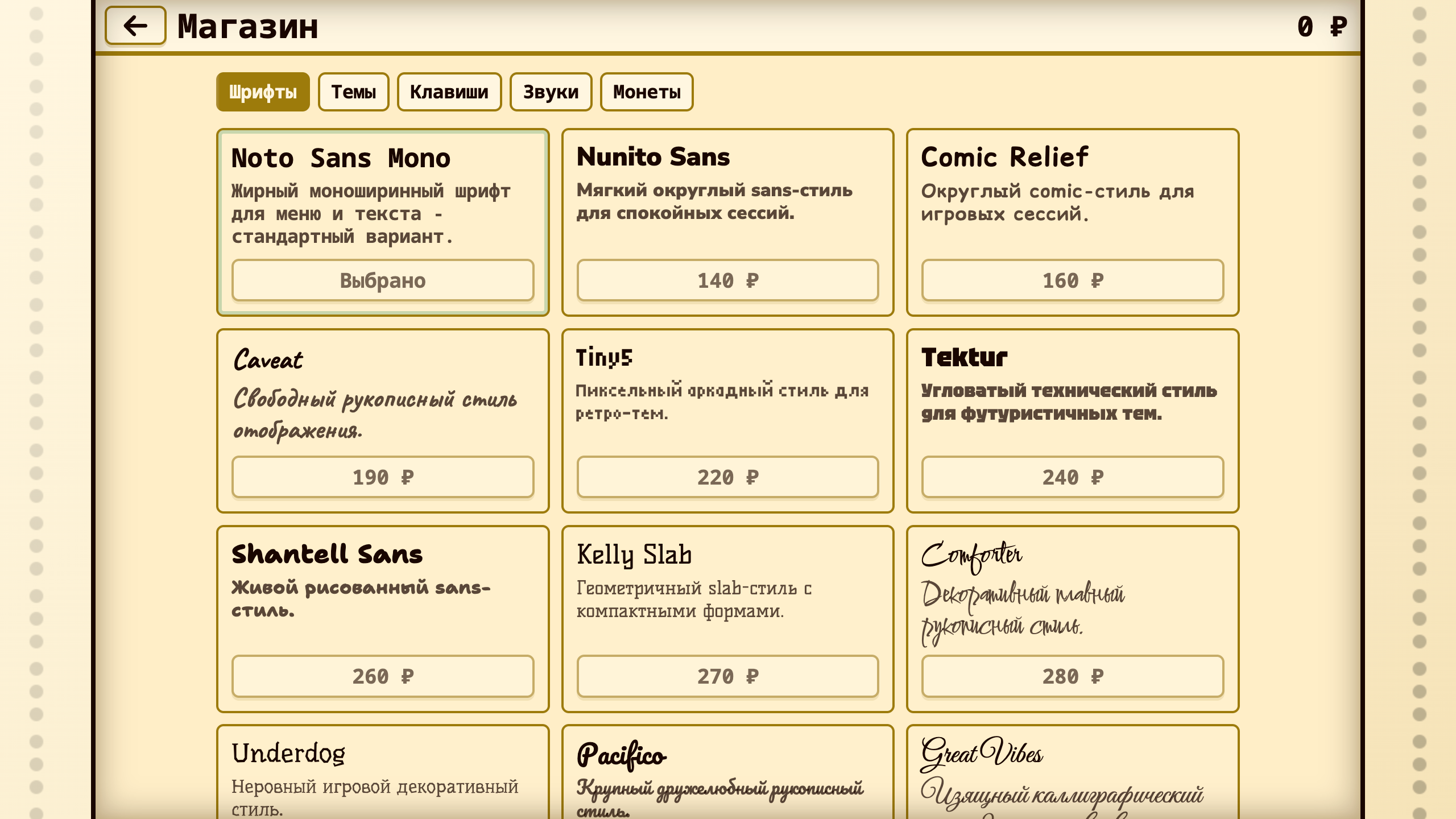
Task: Switch to the Клавиши tab
Action: point(449,92)
